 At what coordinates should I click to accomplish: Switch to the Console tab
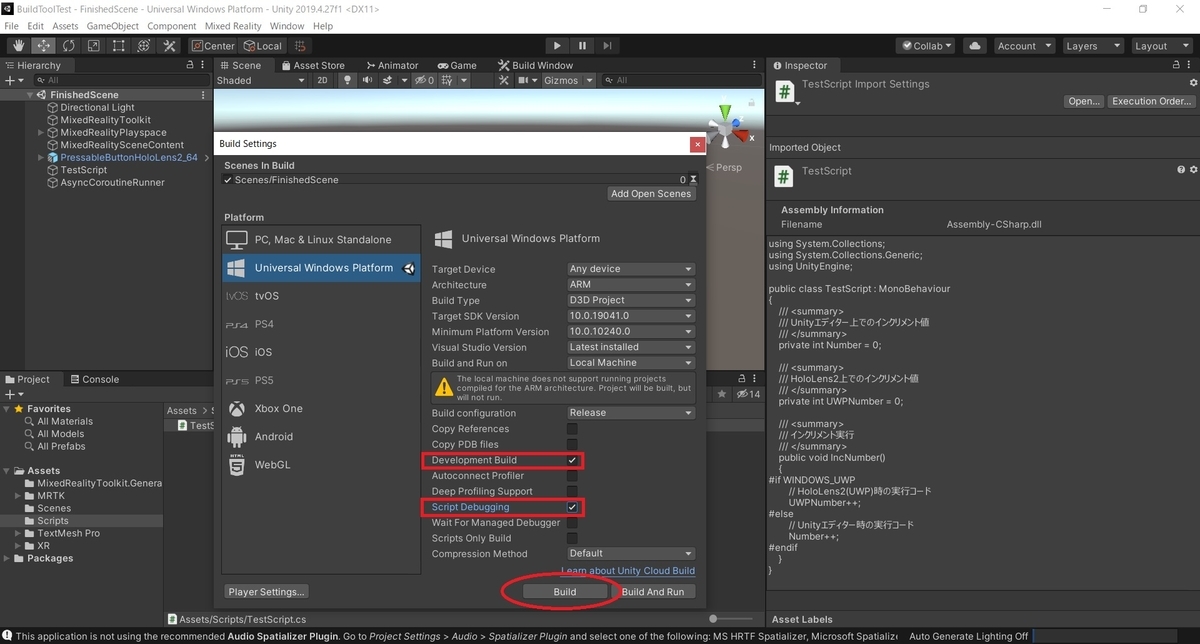[x=93, y=379]
